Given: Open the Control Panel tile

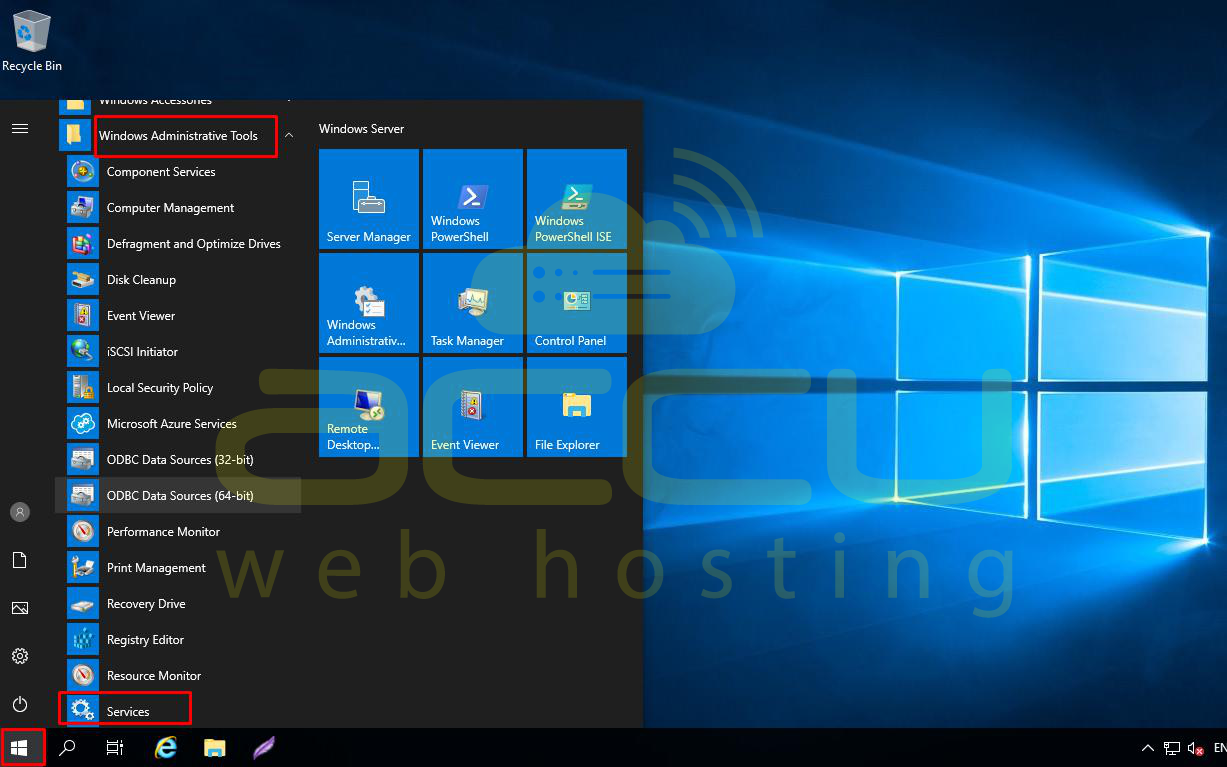Looking at the screenshot, I should pyautogui.click(x=577, y=303).
